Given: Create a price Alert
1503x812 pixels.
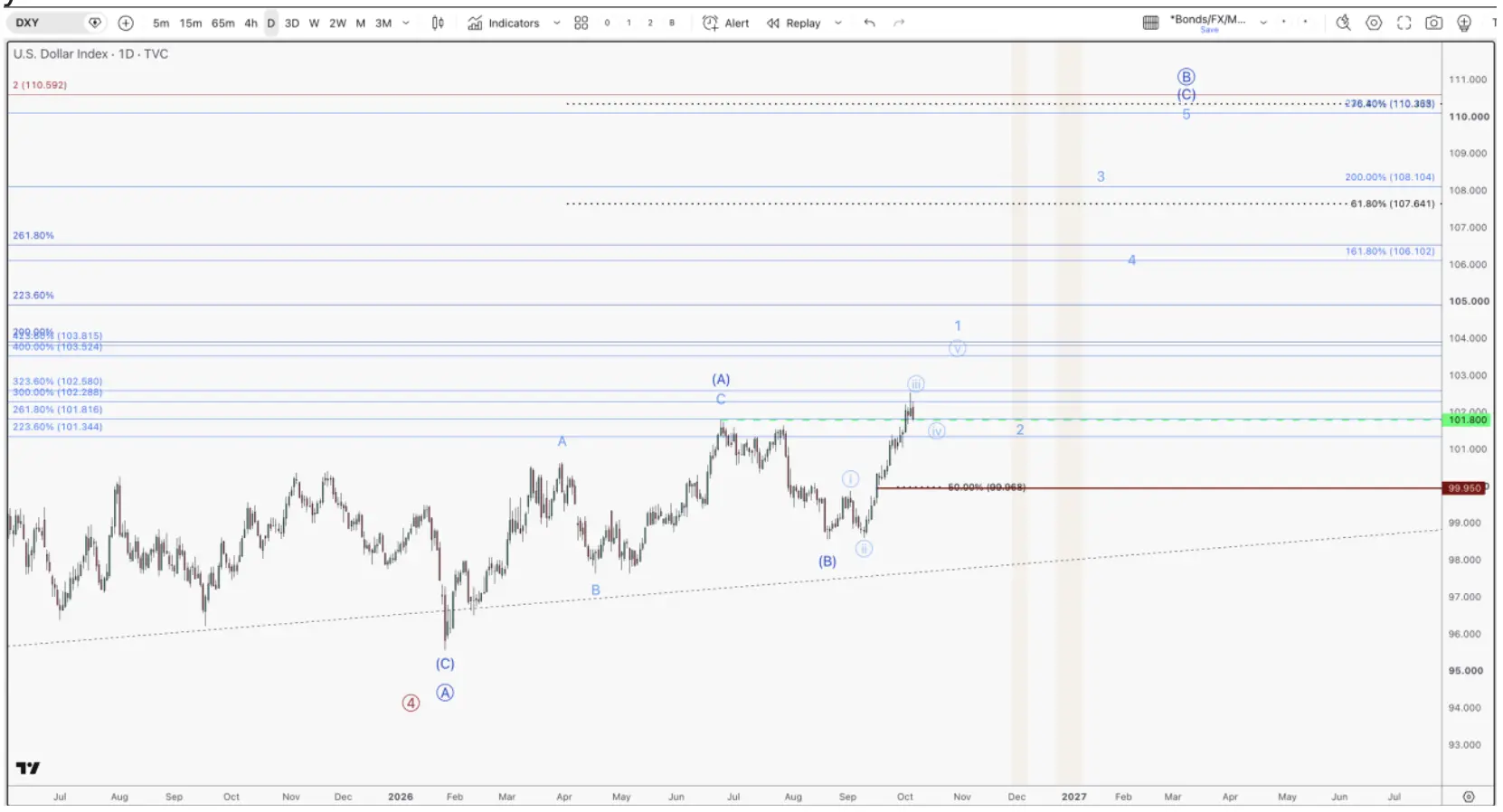Looking at the screenshot, I should [x=726, y=23].
